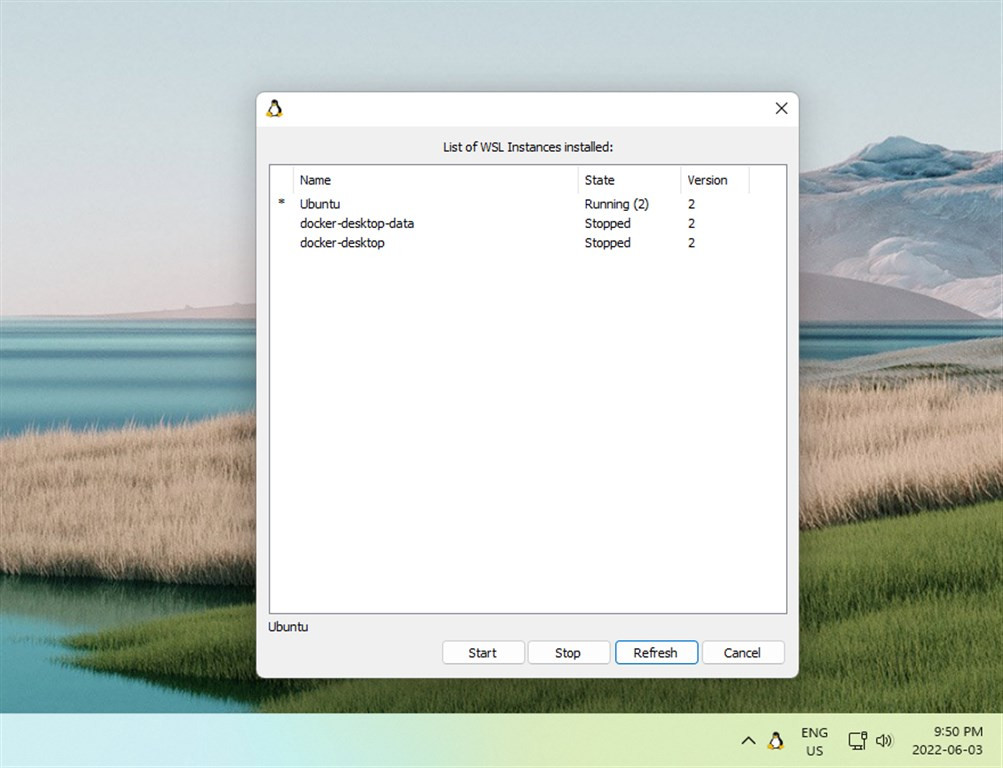Refresh the WSL instances list

coord(656,652)
